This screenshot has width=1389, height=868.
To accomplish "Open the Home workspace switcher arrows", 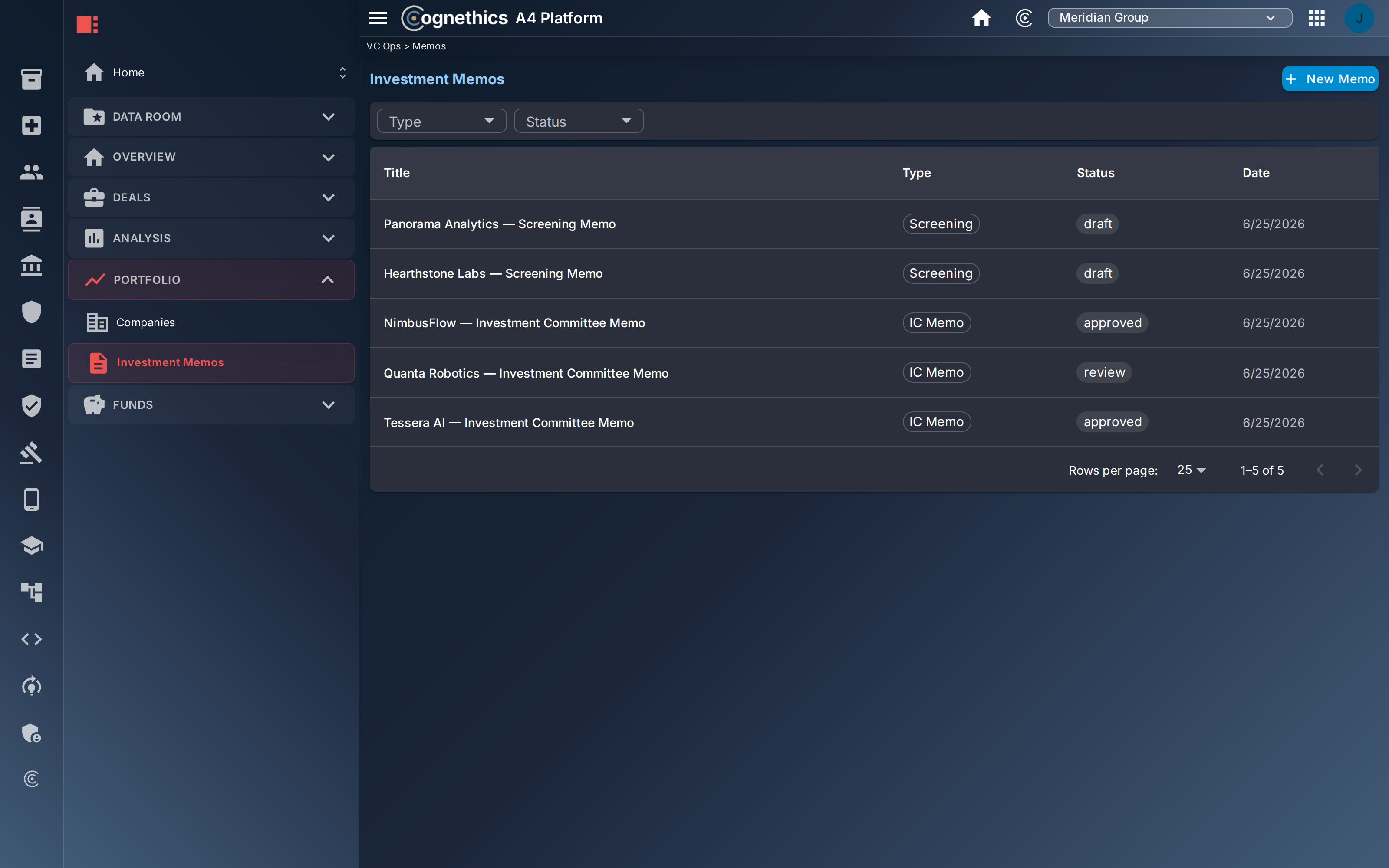I will click(x=342, y=72).
